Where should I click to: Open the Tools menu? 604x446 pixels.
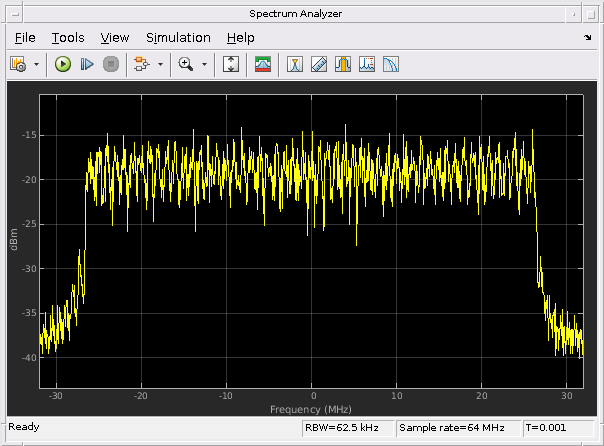68,38
